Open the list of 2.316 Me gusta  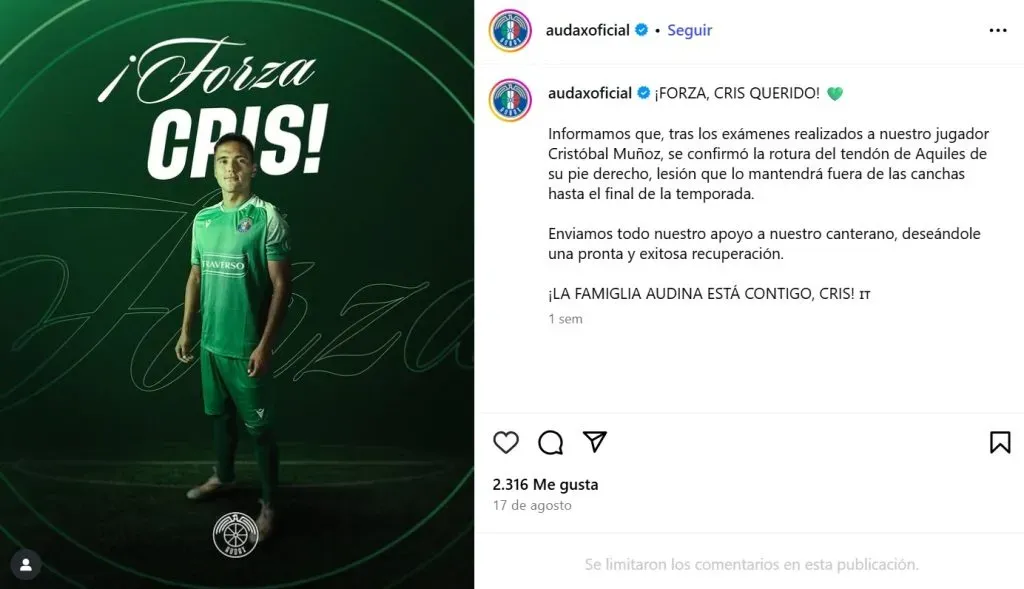click(545, 485)
